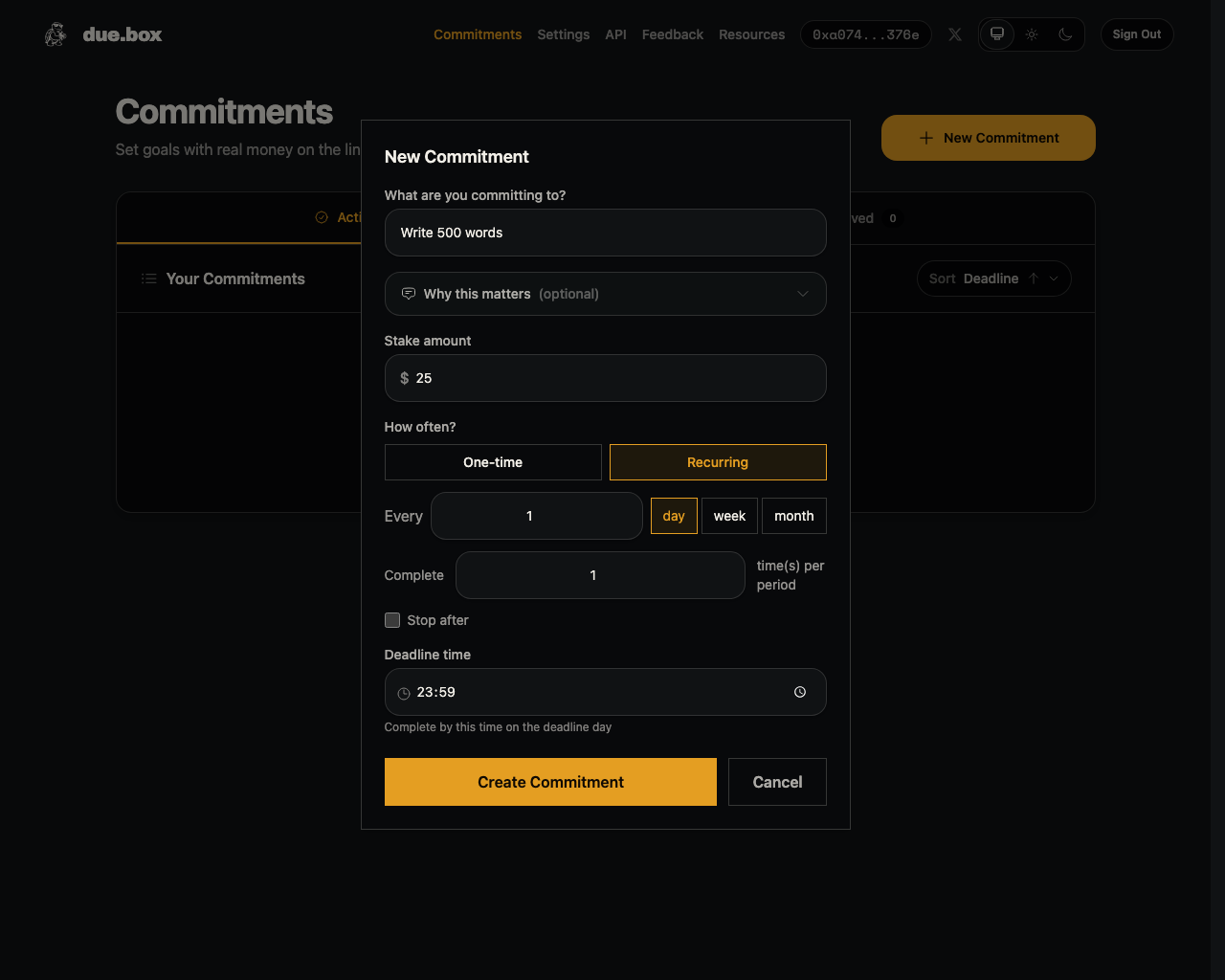Click the clock picker icon in deadline field
This screenshot has height=980, width=1225.
800,692
